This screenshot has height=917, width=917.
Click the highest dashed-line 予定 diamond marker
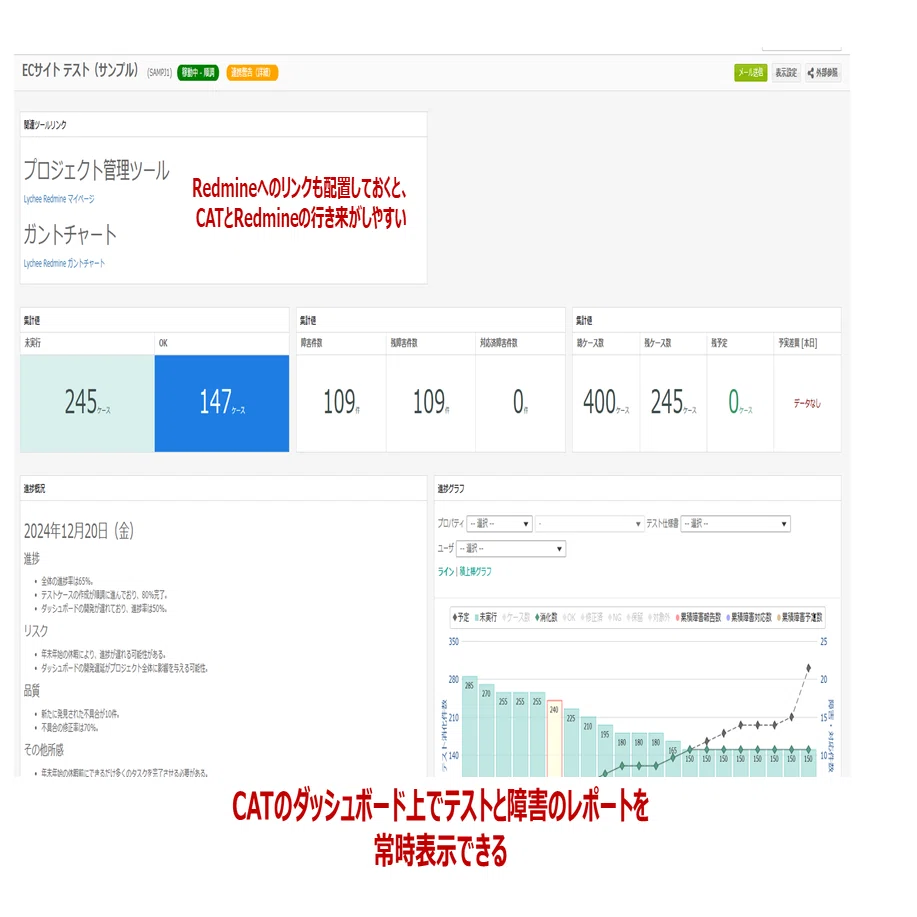(809, 667)
